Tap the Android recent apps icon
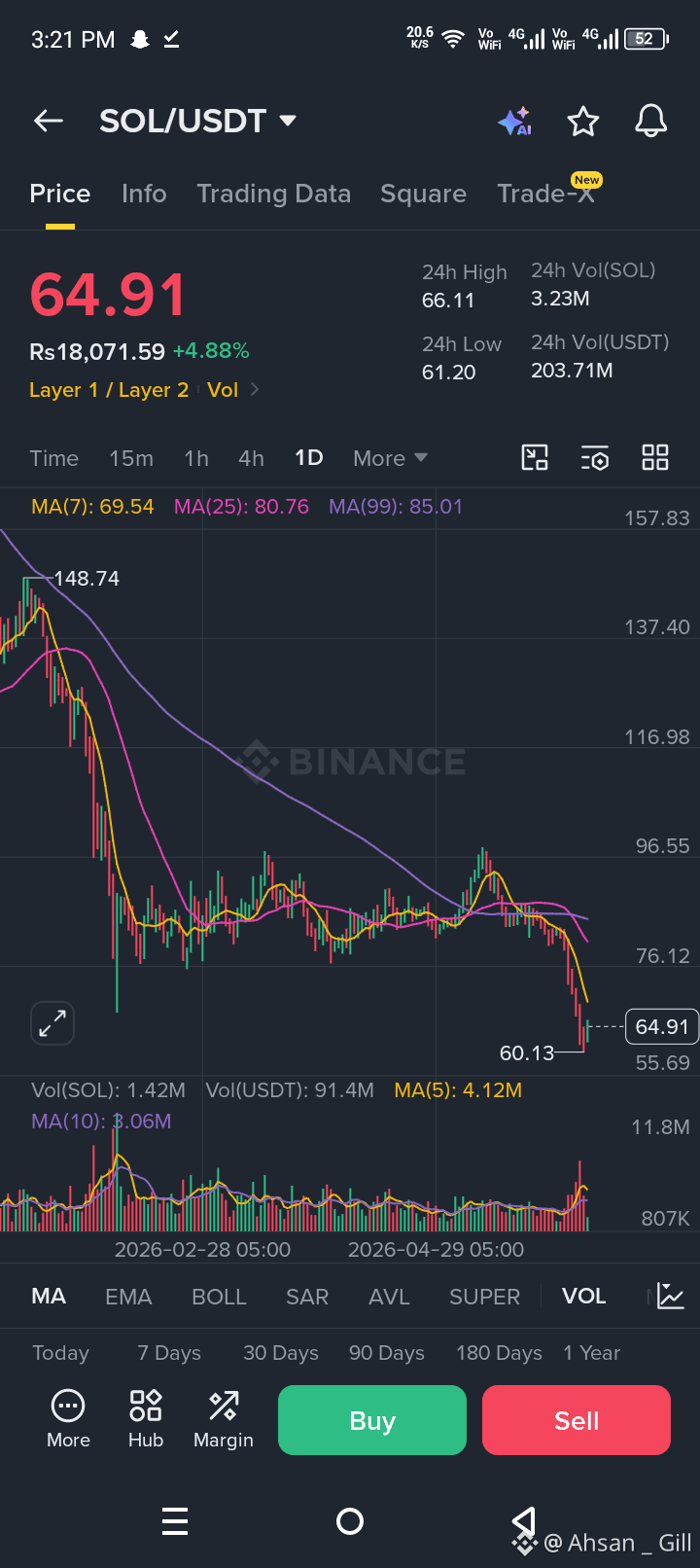This screenshot has width=700, height=1568. coord(175,1521)
